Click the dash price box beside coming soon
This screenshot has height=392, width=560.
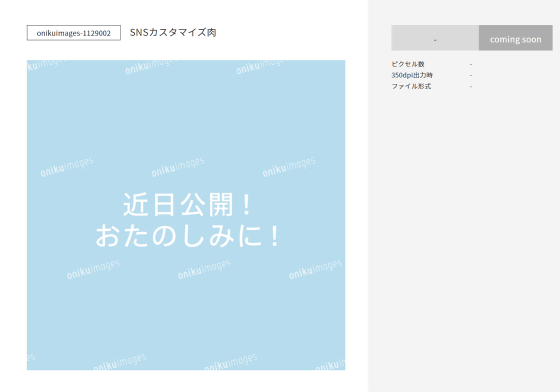point(435,38)
